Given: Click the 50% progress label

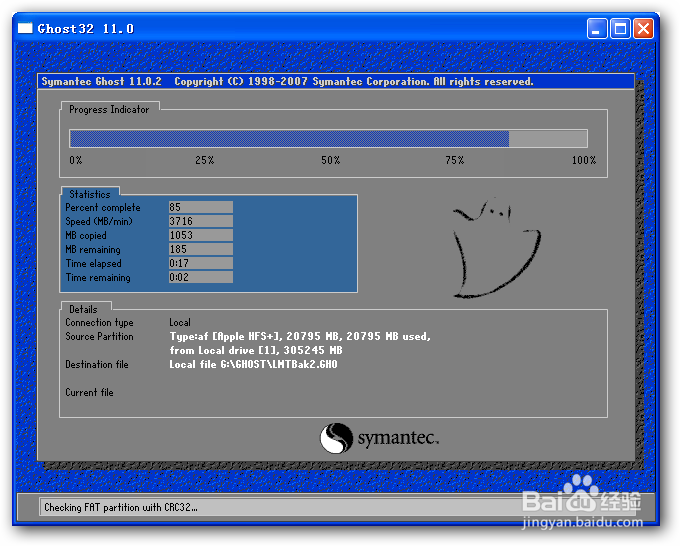Looking at the screenshot, I should pyautogui.click(x=330, y=160).
